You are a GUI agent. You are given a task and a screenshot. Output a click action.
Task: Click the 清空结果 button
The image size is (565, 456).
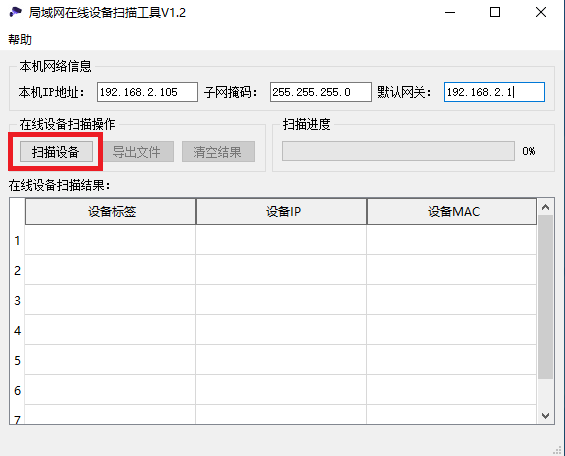click(218, 152)
